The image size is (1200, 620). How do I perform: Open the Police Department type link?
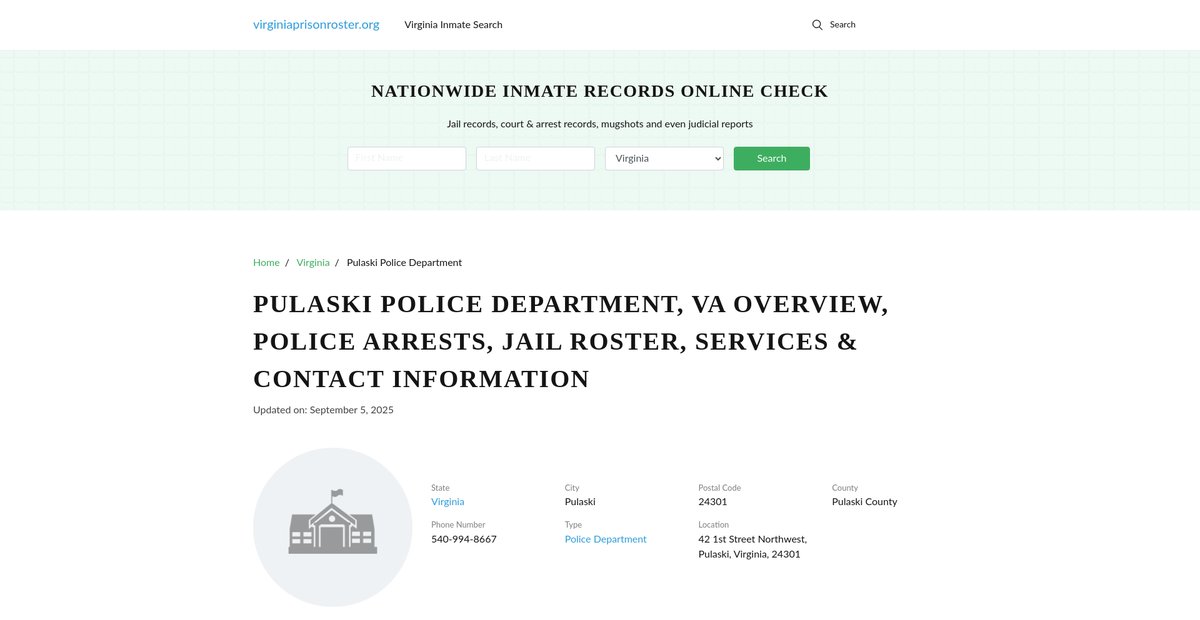pyautogui.click(x=605, y=539)
